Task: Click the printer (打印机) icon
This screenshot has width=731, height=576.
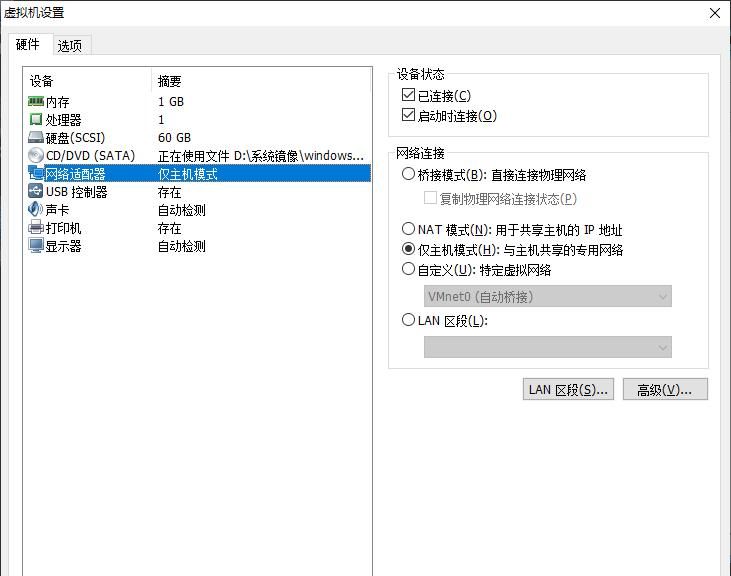Action: pyautogui.click(x=36, y=227)
